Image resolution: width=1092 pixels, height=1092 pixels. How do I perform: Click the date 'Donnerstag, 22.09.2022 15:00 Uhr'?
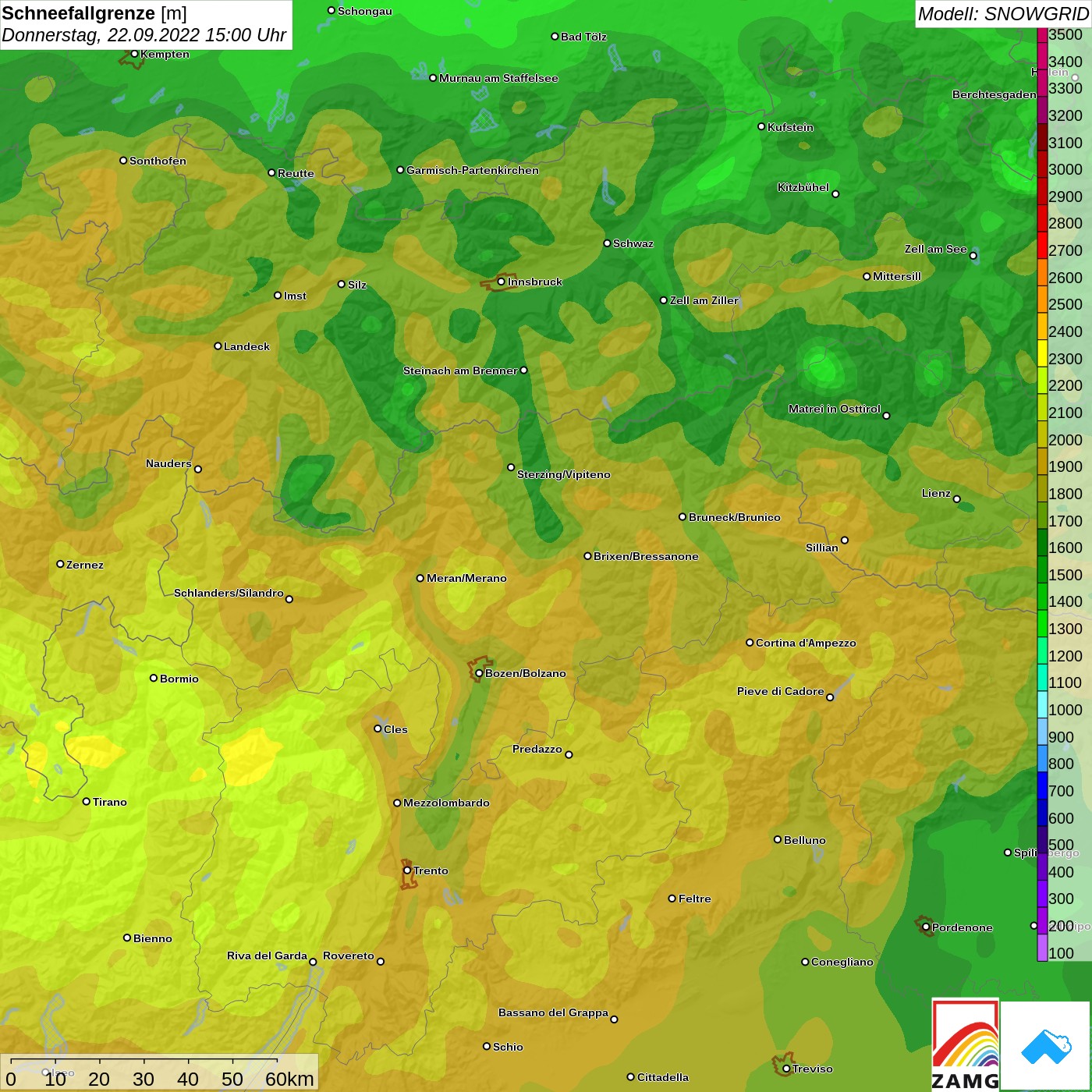point(144,35)
